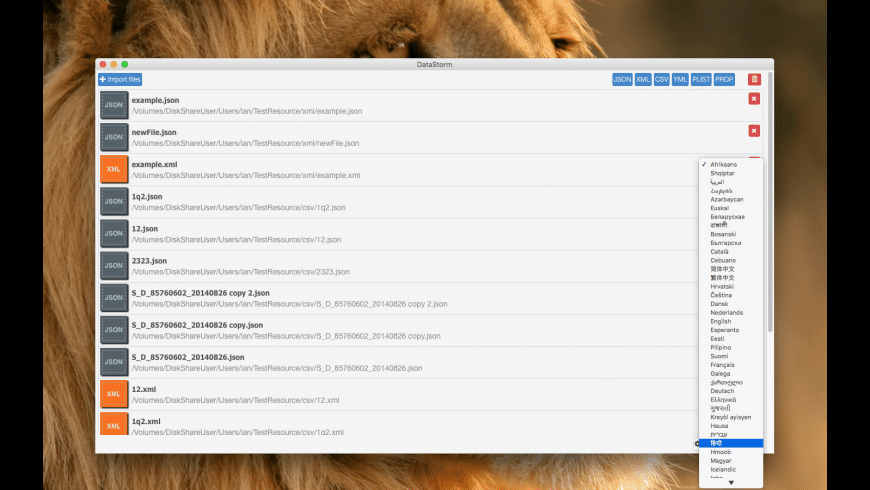870x490 pixels.
Task: Click the JSON icon for S_D_85760602_20140826 copy 2.json
Action: pyautogui.click(x=114, y=298)
